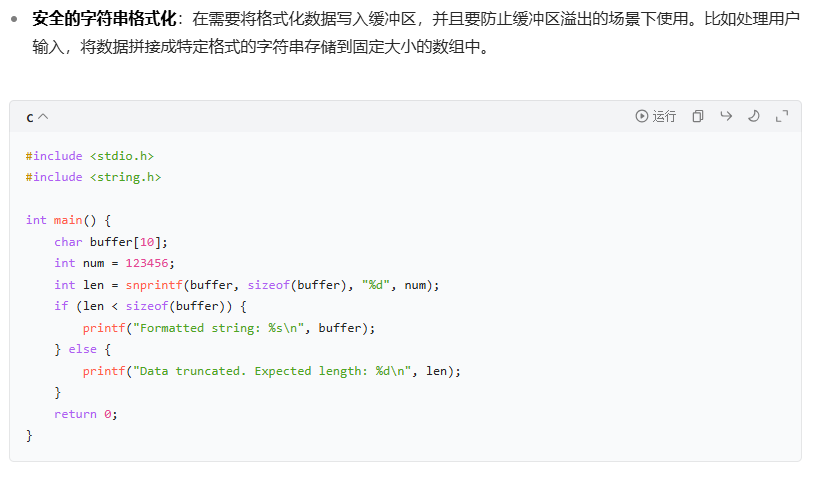The height and width of the screenshot is (479, 816).
Task: Click the "Data truncated" printf line
Action: 272,371
